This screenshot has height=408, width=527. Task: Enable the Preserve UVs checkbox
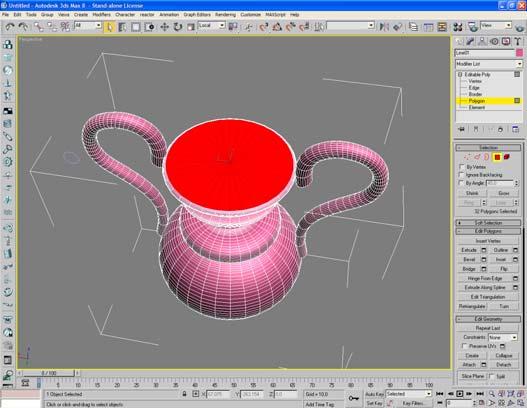(x=464, y=345)
